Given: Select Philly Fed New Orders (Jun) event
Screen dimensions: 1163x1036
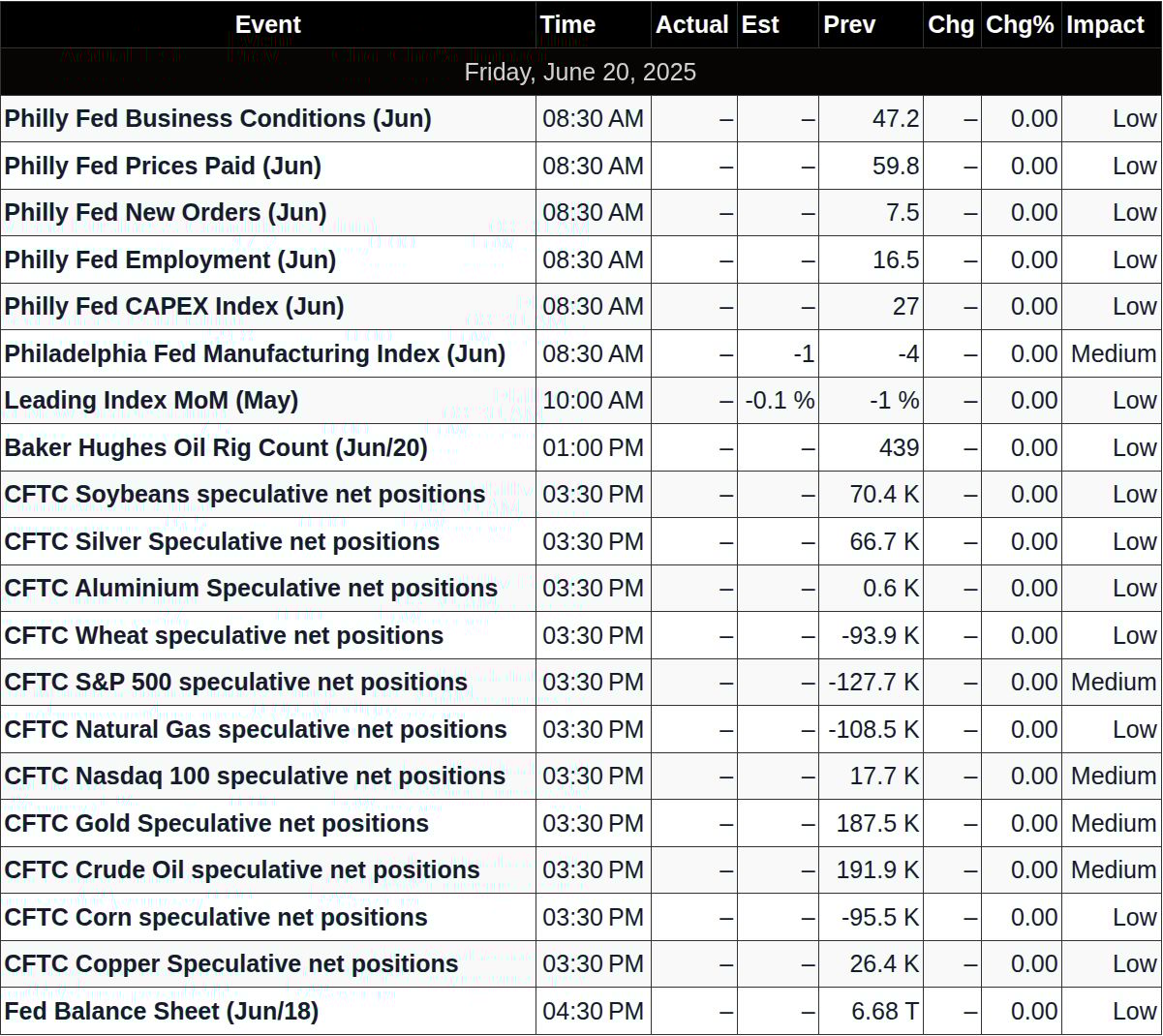Looking at the screenshot, I should point(166,213).
